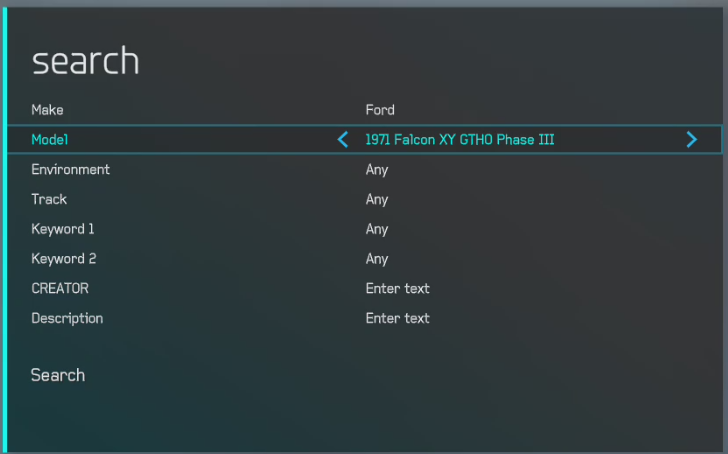Click the 1971 Falcon XY GTHO Phase III value
Screen dimensions: 728x454
point(460,140)
